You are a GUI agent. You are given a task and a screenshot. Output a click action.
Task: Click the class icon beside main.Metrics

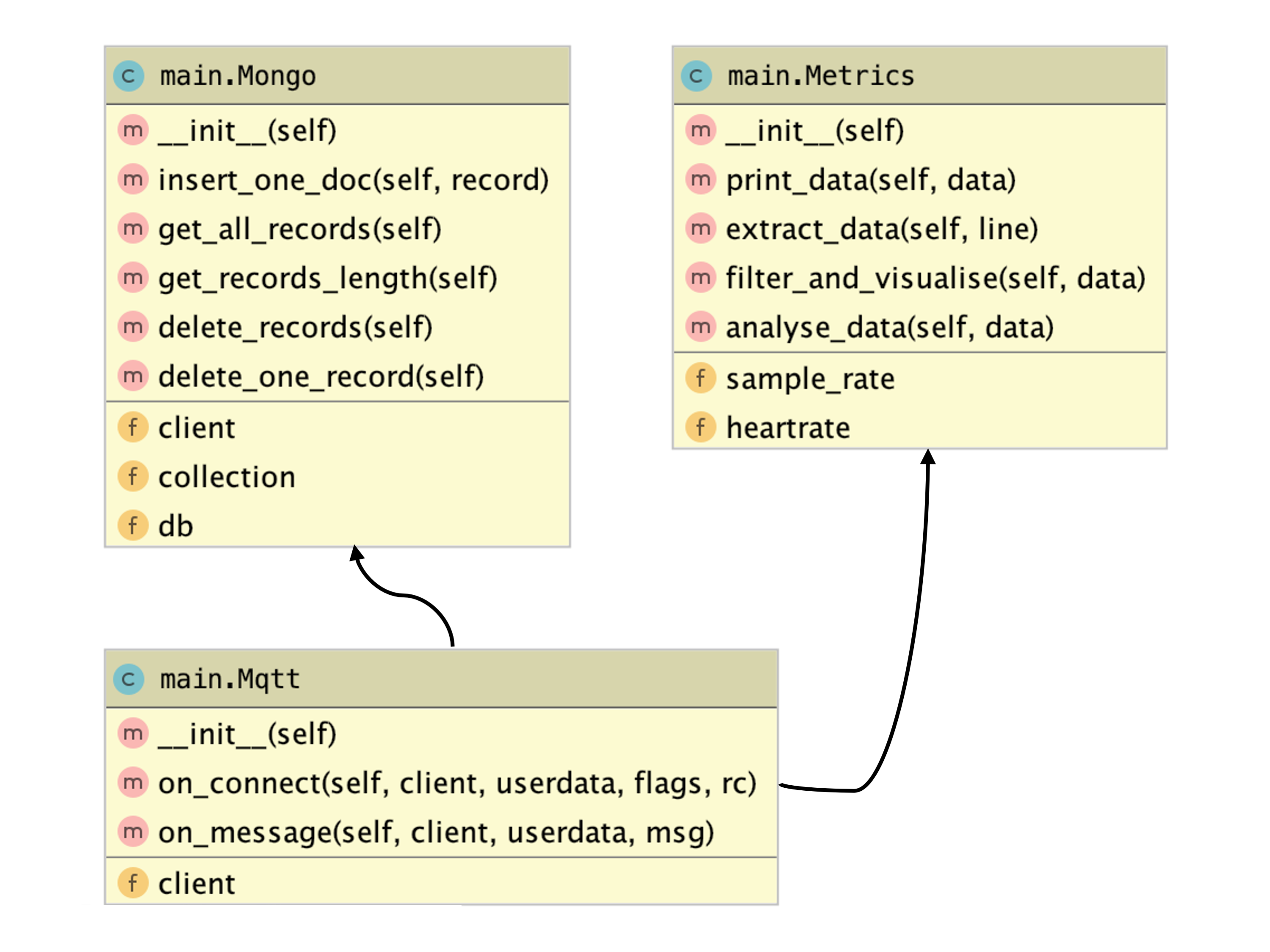click(x=696, y=76)
